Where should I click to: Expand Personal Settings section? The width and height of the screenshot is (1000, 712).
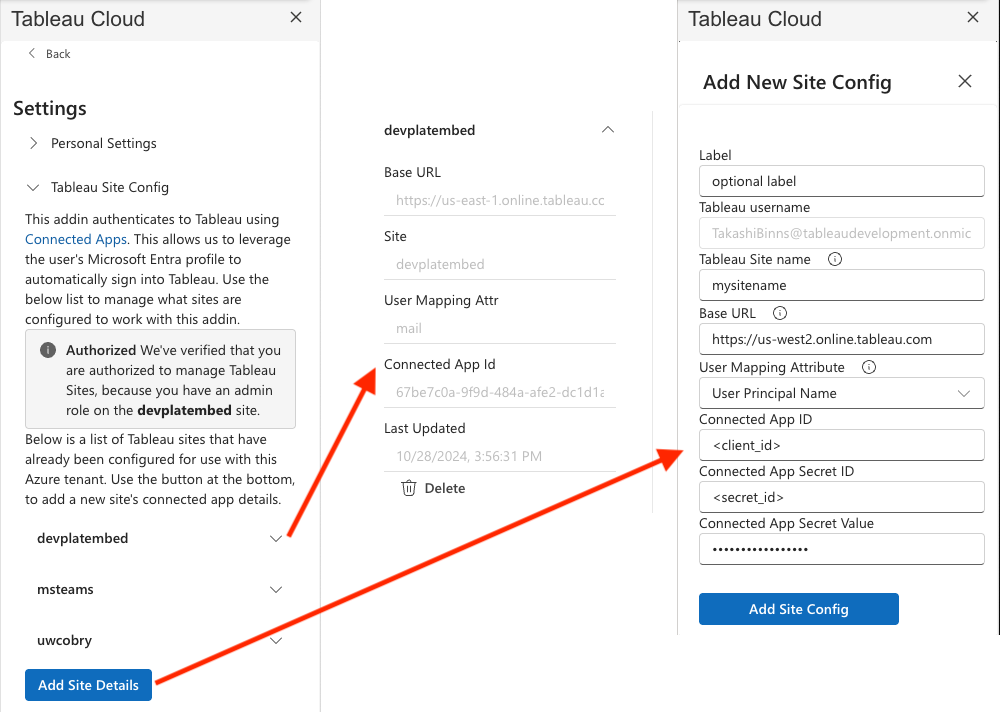[x=34, y=143]
